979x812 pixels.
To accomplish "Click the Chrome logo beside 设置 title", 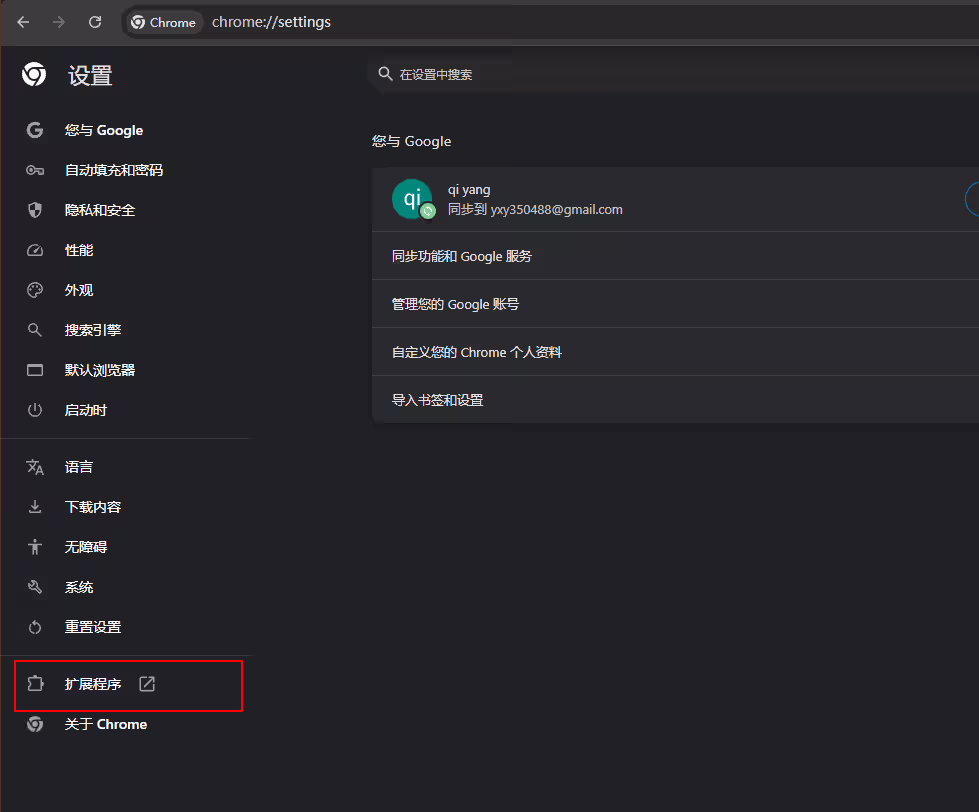I will pyautogui.click(x=34, y=75).
